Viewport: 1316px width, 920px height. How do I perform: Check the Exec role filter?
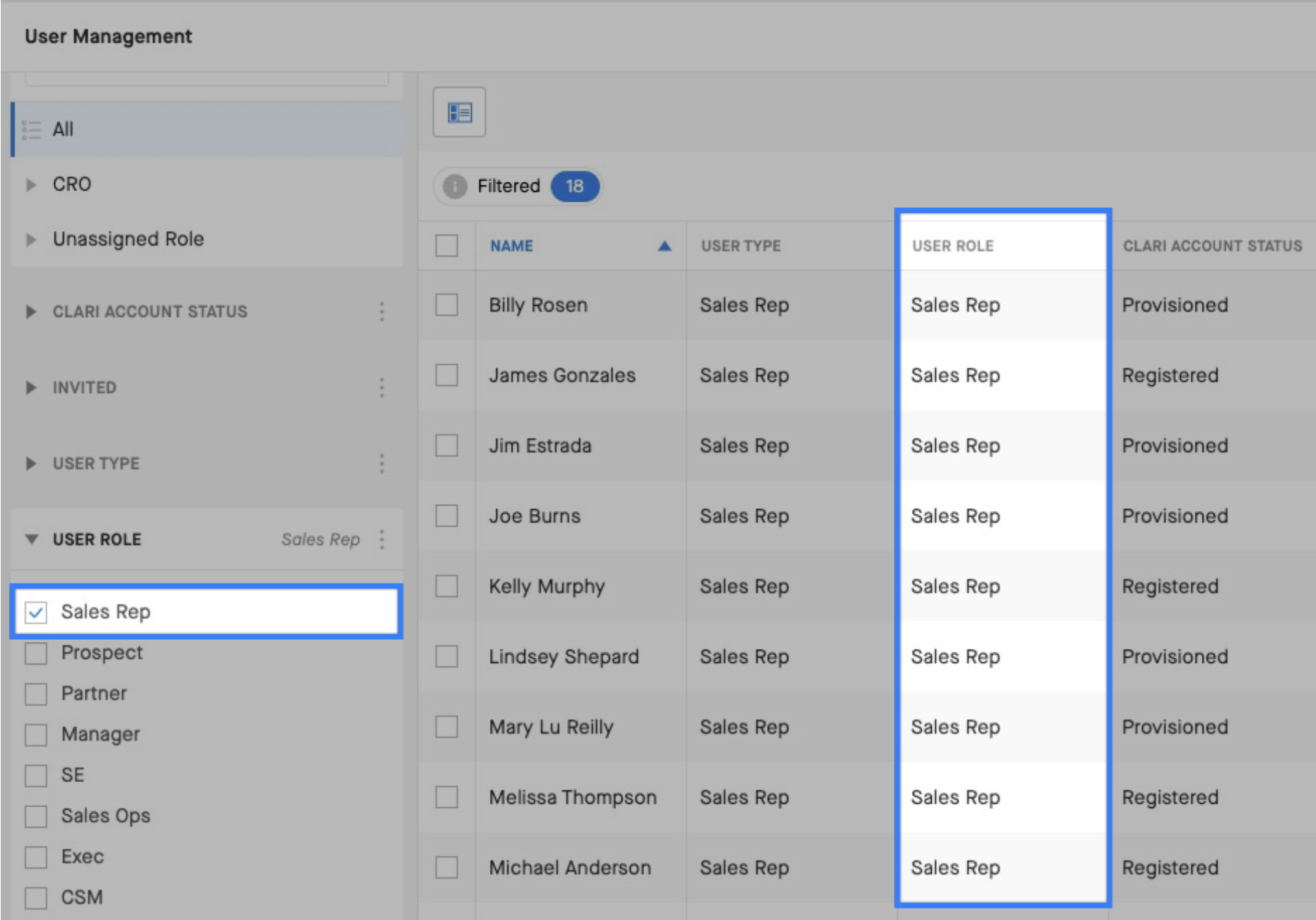tap(36, 857)
